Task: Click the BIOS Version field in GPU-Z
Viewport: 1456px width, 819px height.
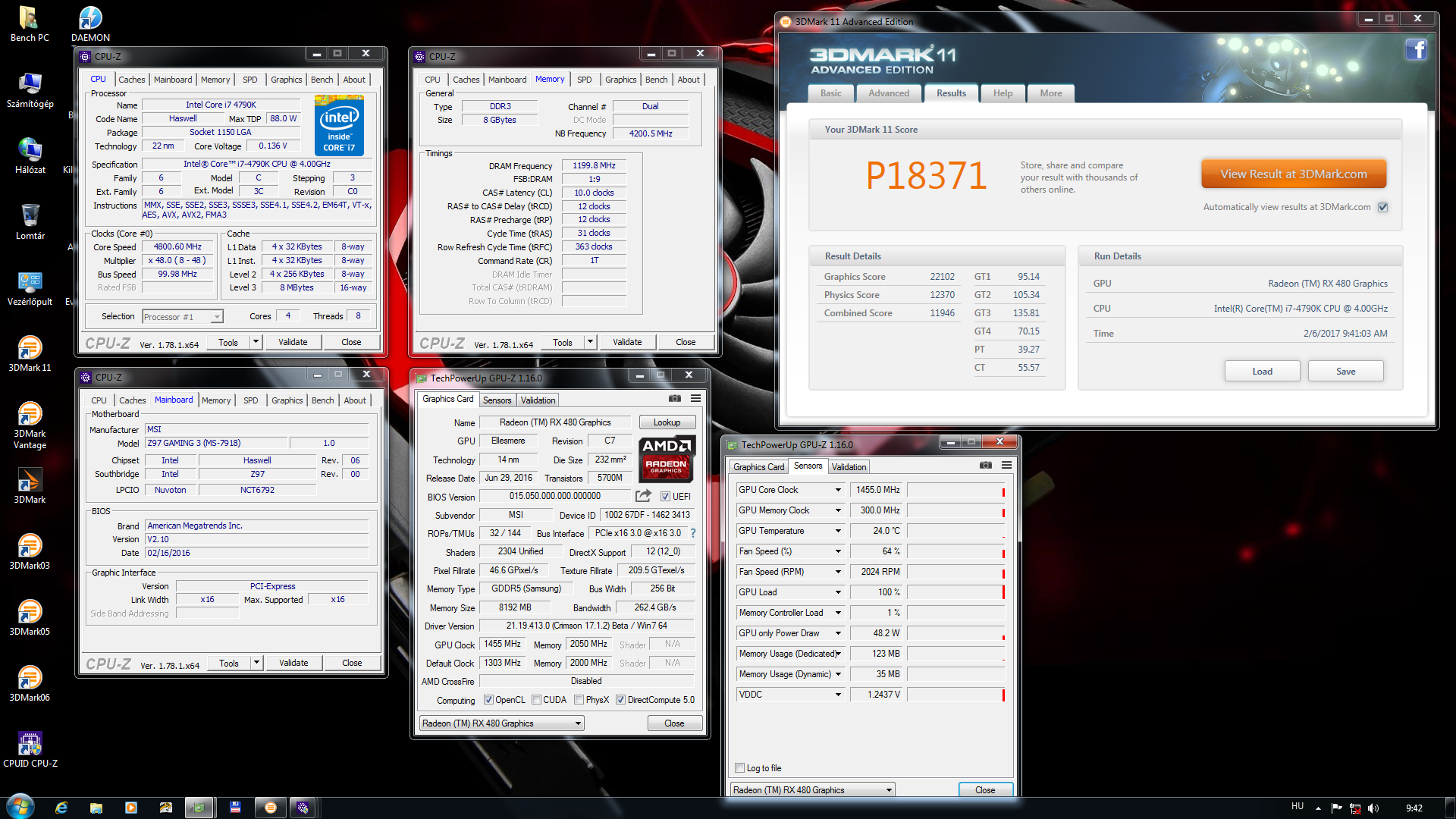Action: 556,497
